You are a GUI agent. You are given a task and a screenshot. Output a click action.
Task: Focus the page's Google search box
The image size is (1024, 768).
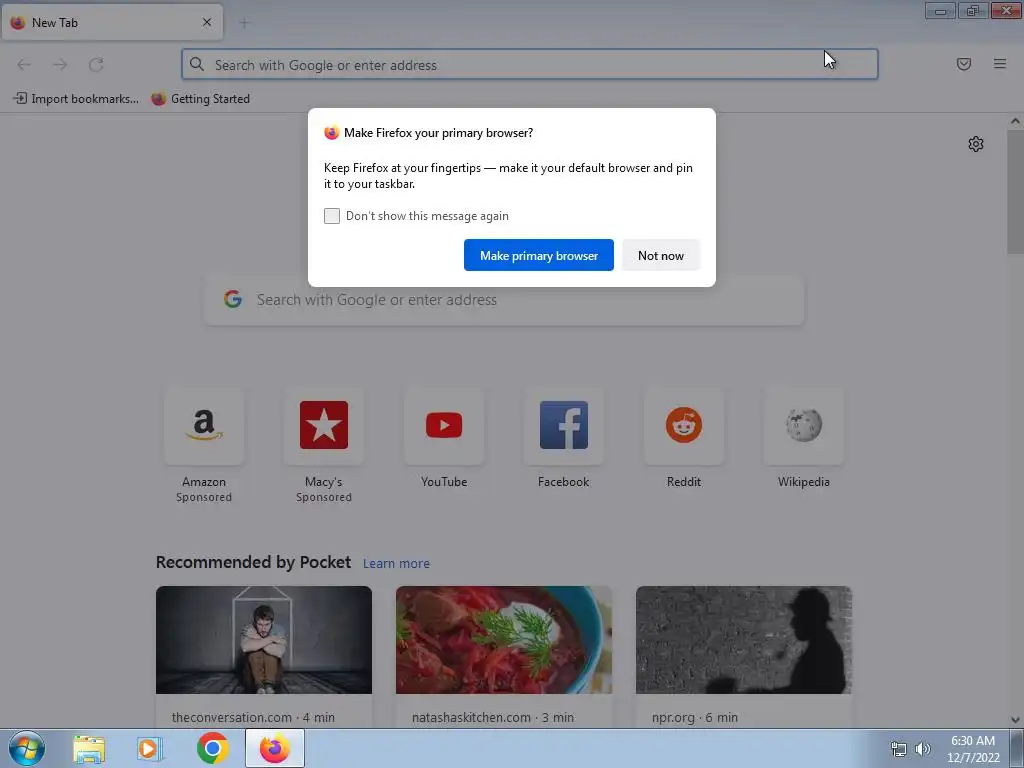504,300
